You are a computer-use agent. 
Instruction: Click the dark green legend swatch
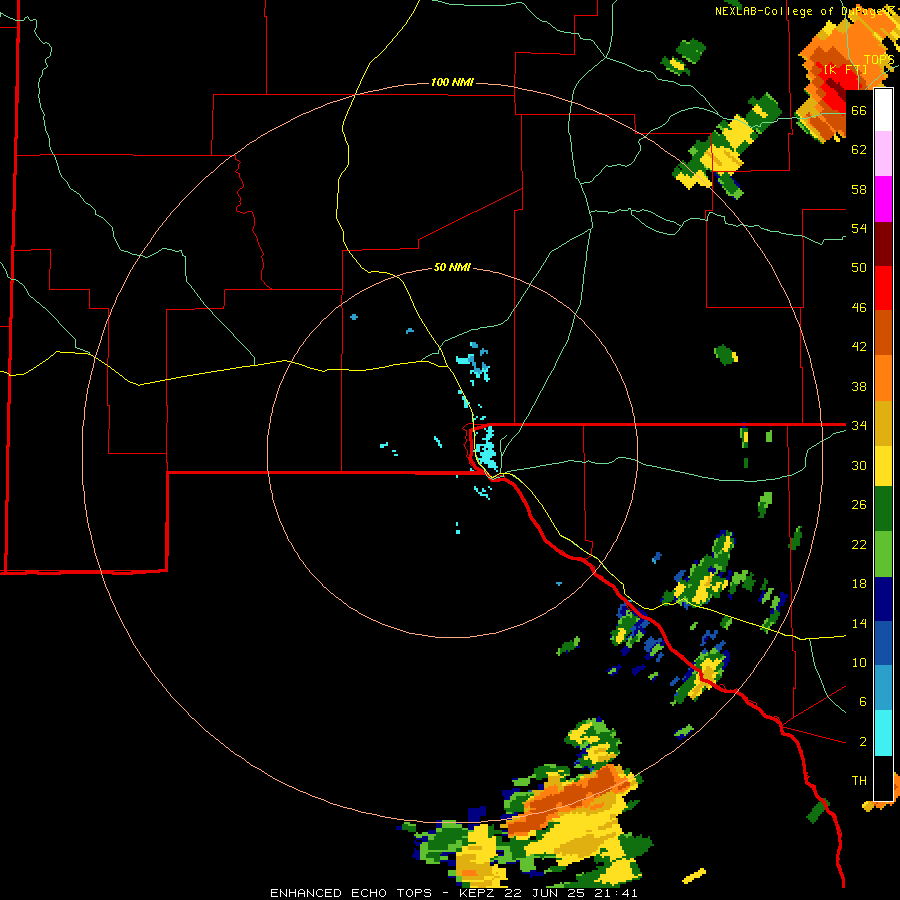click(x=883, y=510)
